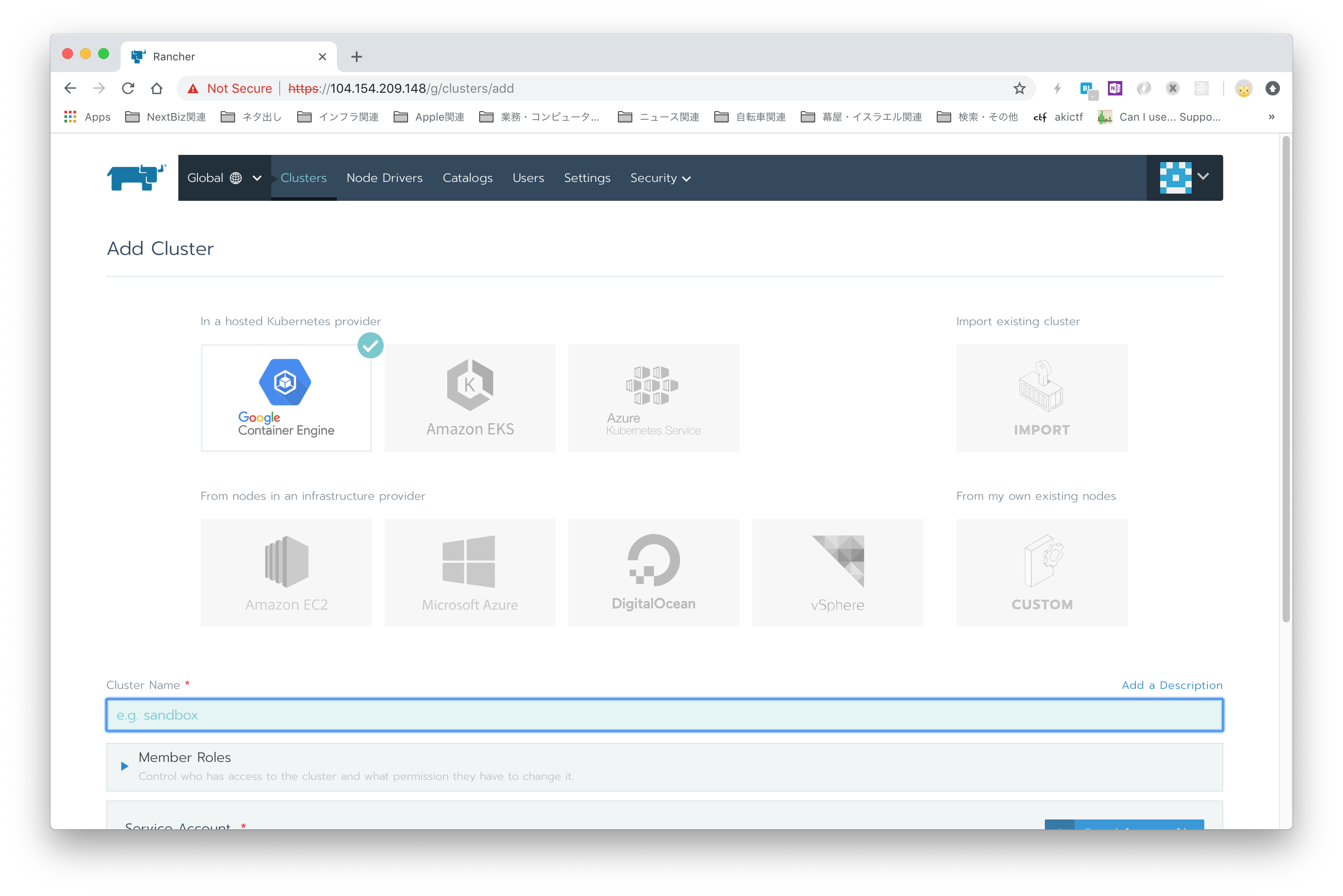Click the URL address bar
Viewport: 1343px width, 896px height.
click(606, 88)
